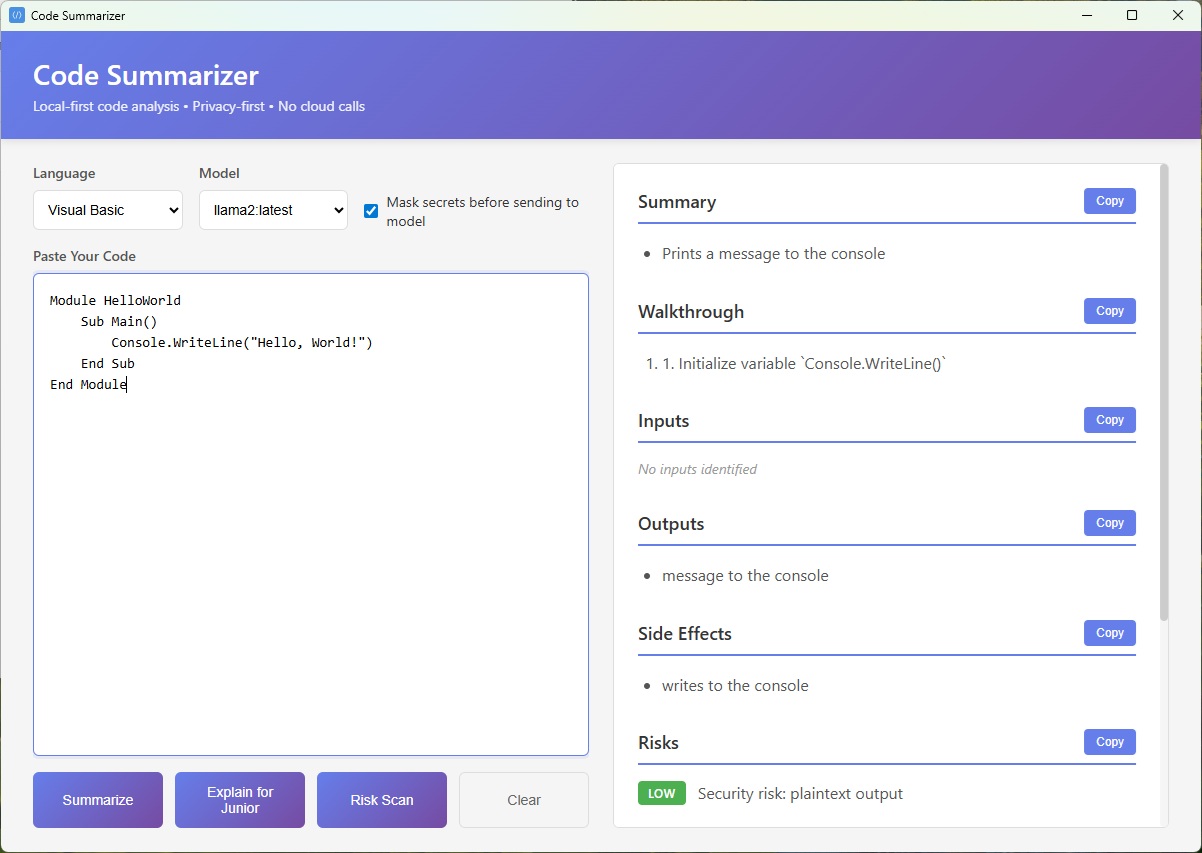Click 'Security risk: plaintext output' text
Viewport: 1202px width, 853px height.
tap(800, 794)
